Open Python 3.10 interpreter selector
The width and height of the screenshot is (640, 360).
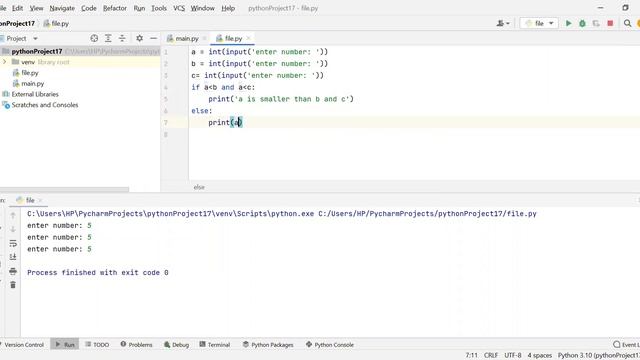click(x=598, y=355)
